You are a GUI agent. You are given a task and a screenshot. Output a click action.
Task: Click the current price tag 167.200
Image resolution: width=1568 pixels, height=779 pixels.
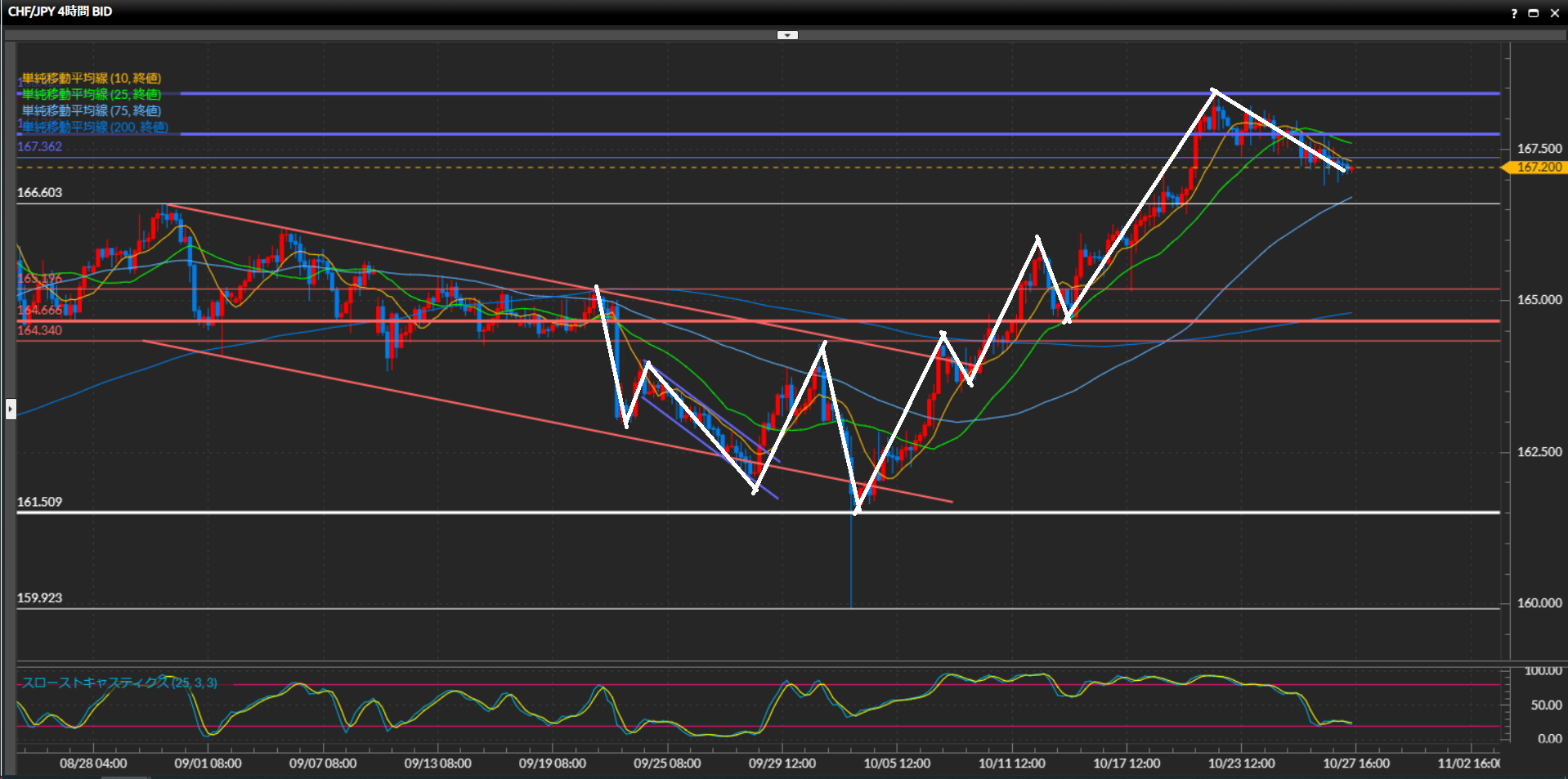click(x=1538, y=168)
